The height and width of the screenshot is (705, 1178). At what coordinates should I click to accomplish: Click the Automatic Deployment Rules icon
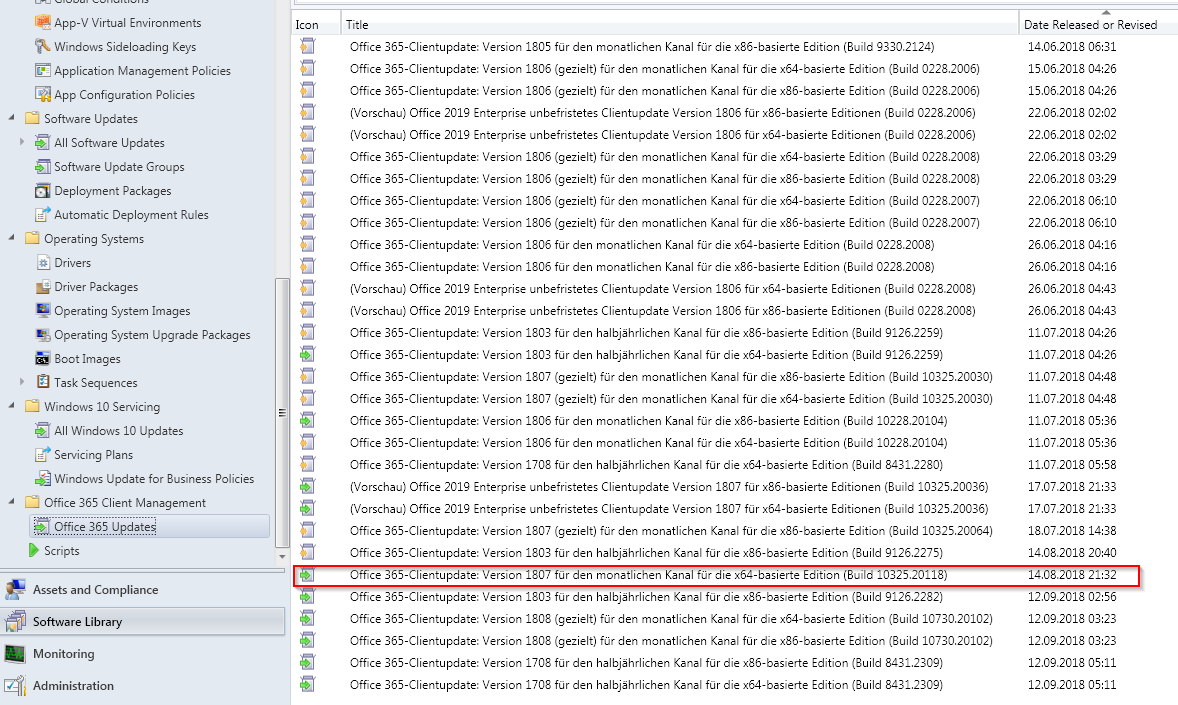click(x=43, y=215)
